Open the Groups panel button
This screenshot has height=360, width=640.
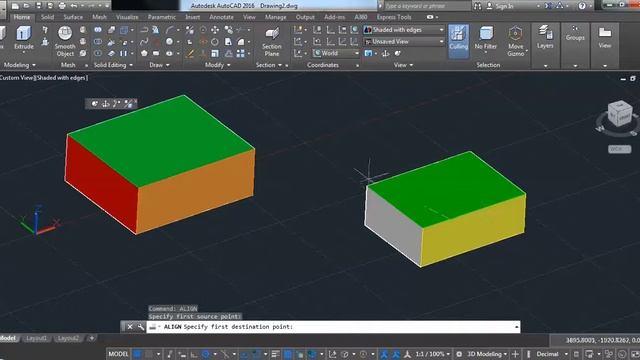tap(575, 34)
